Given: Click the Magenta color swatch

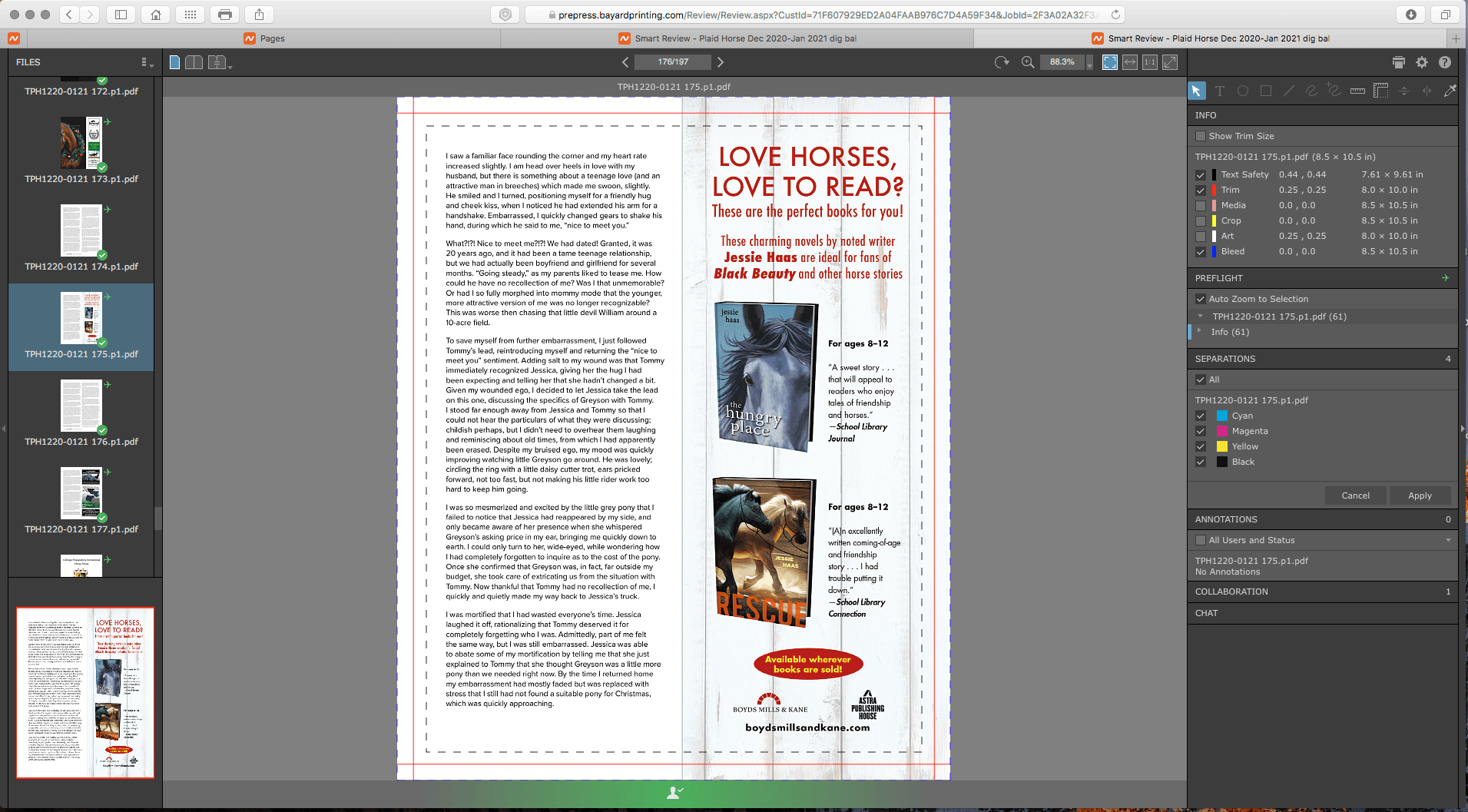Looking at the screenshot, I should 1222,431.
